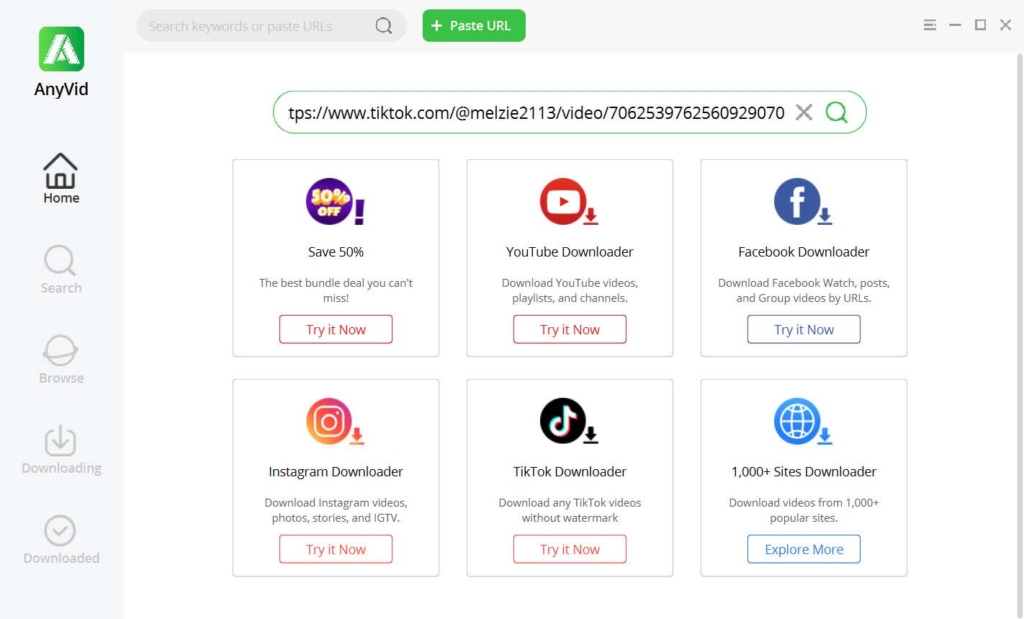This screenshot has width=1024, height=619.
Task: Clear the TikTok URL with the X icon
Action: pyautogui.click(x=804, y=113)
